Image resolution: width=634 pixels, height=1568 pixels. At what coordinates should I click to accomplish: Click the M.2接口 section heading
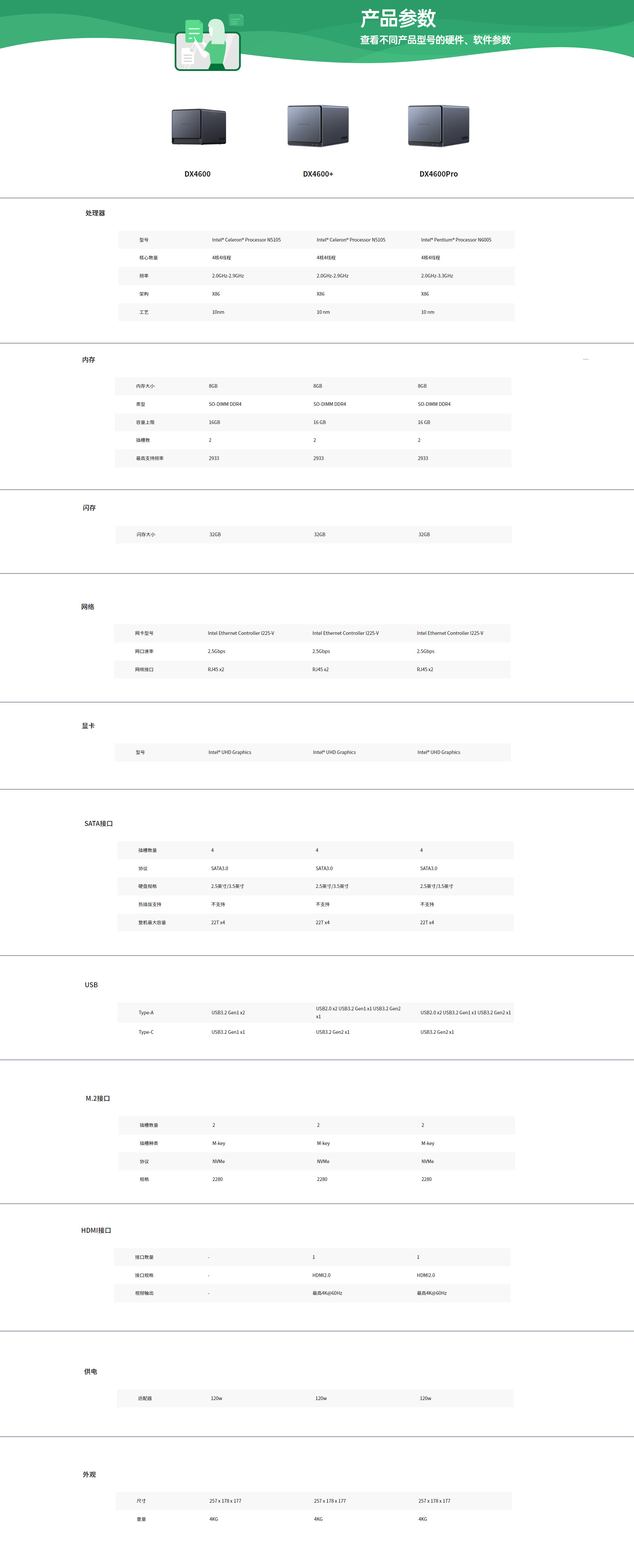coord(97,1099)
